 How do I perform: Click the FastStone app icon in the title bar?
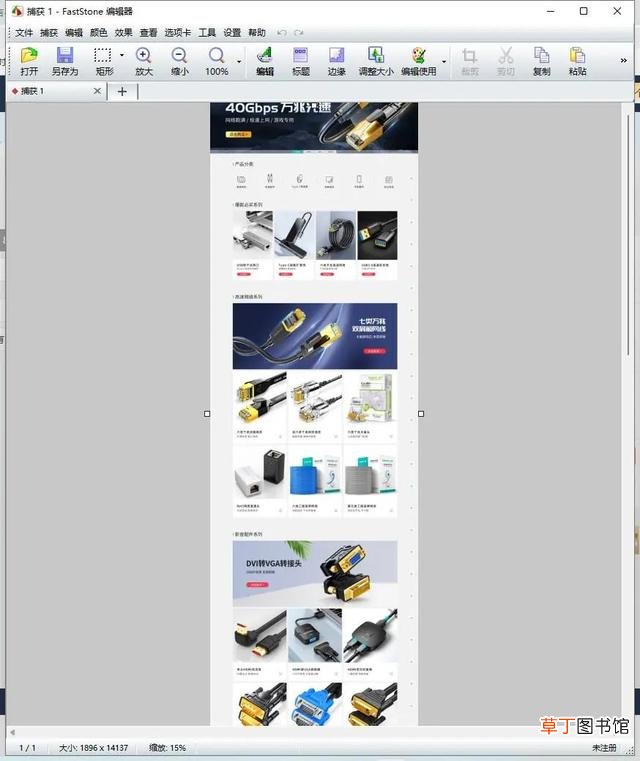pos(17,11)
